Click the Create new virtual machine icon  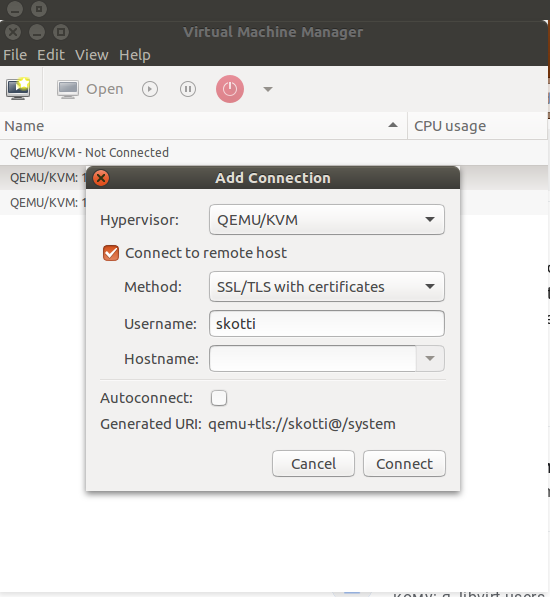tap(18, 89)
